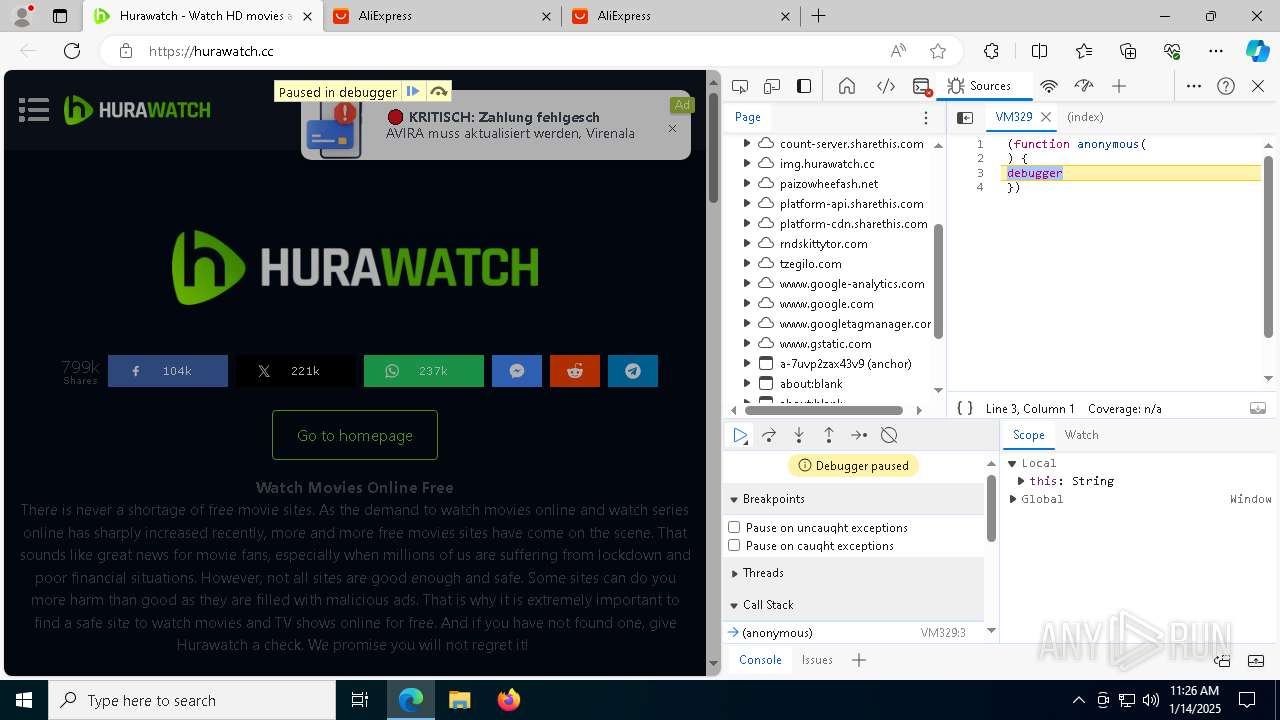Click Windows taskbar search box
The width and height of the screenshot is (1280, 720).
pos(193,700)
